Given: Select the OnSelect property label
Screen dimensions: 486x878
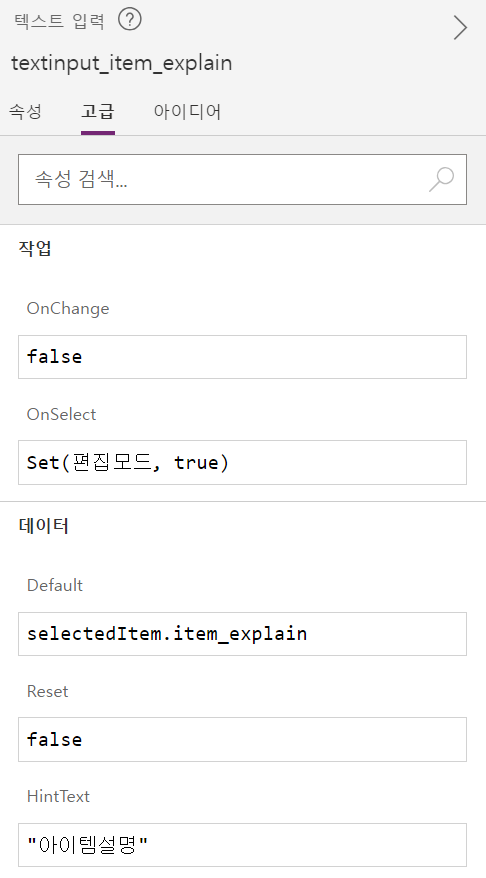Looking at the screenshot, I should (62, 414).
